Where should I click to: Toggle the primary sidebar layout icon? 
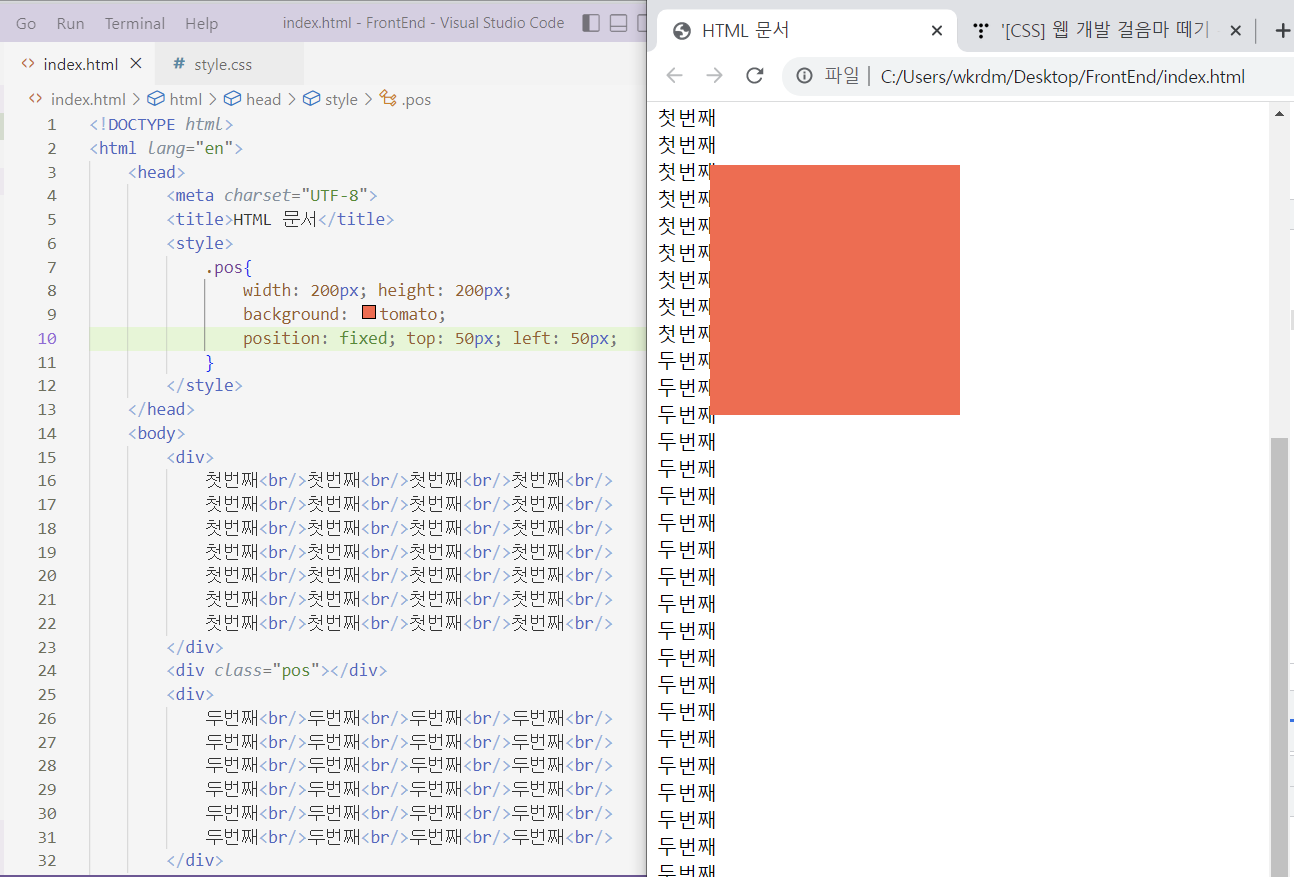click(591, 23)
